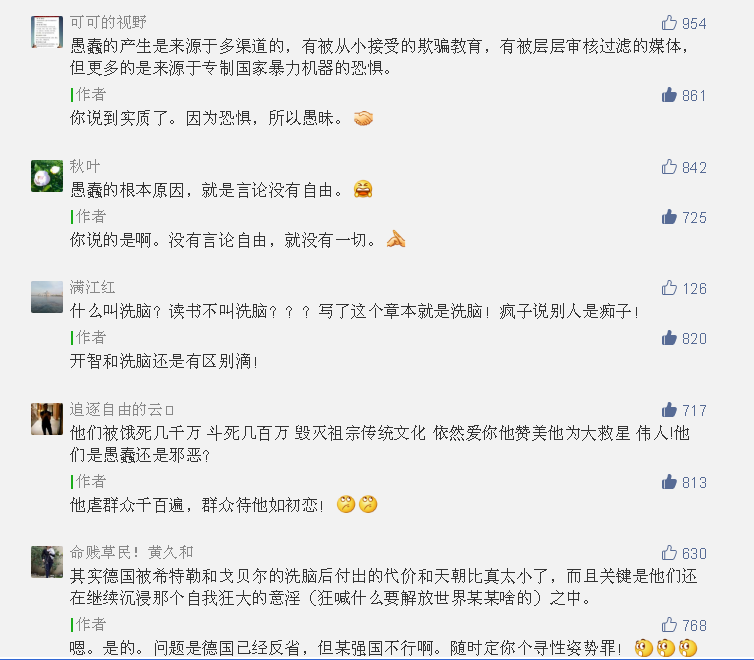
Task: Open 秋叶's flower avatar
Action: click(x=47, y=176)
